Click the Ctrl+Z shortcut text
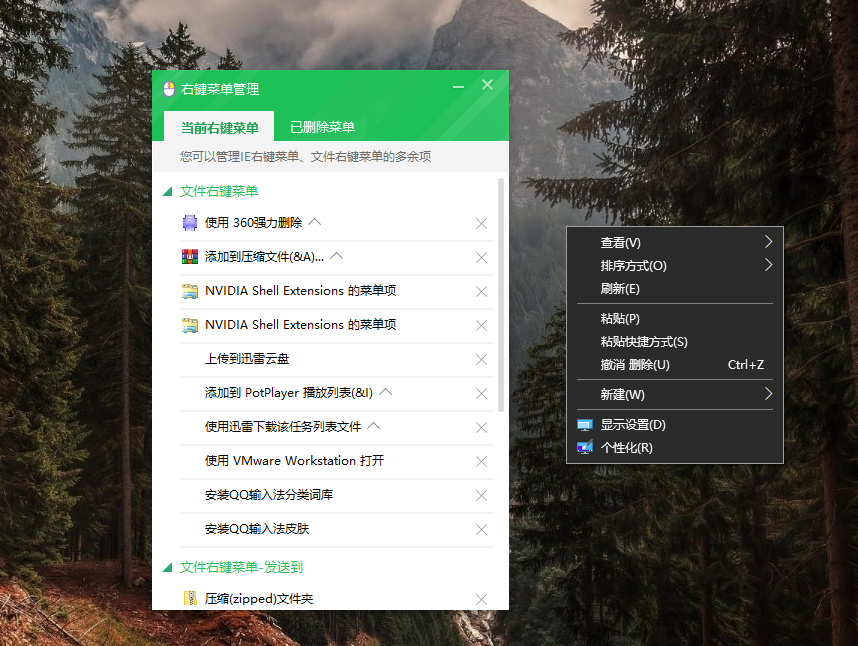 tap(746, 364)
